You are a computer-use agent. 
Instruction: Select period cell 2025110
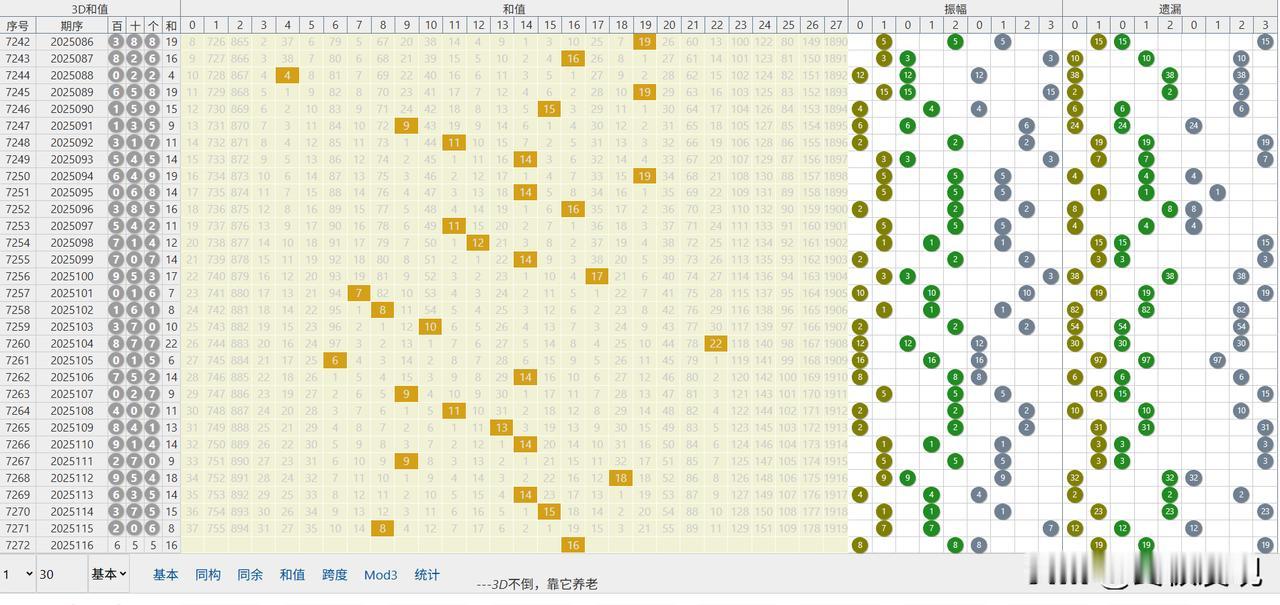(x=72, y=444)
